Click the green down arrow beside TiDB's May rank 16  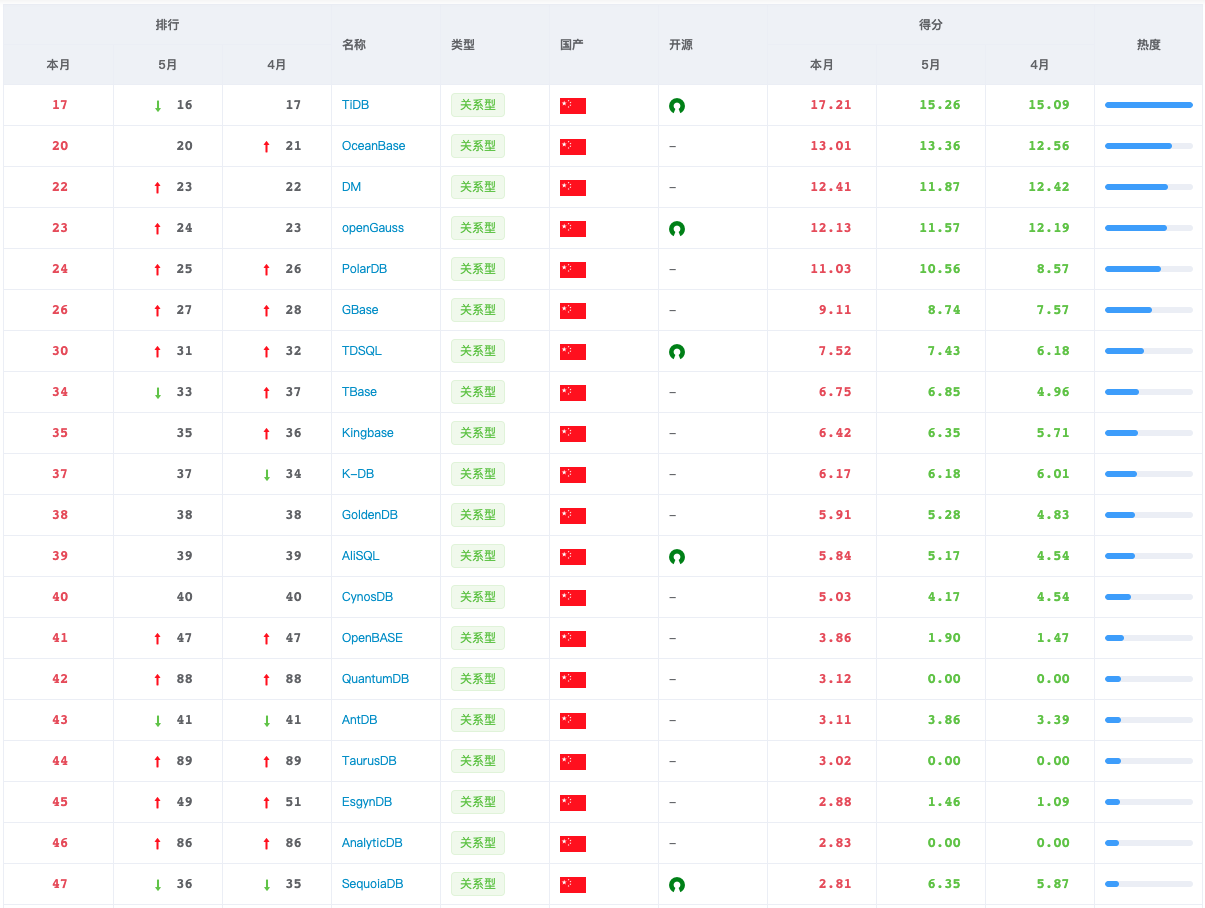click(158, 106)
